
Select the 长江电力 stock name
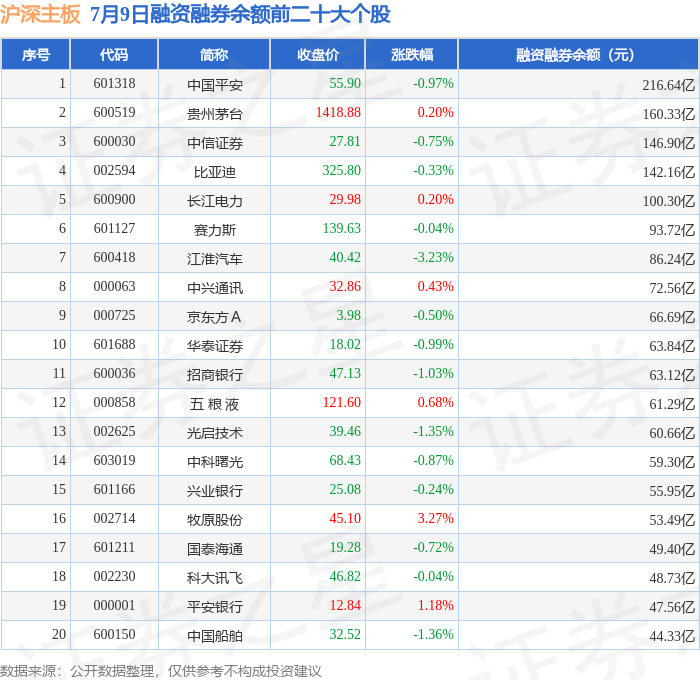click(x=215, y=201)
